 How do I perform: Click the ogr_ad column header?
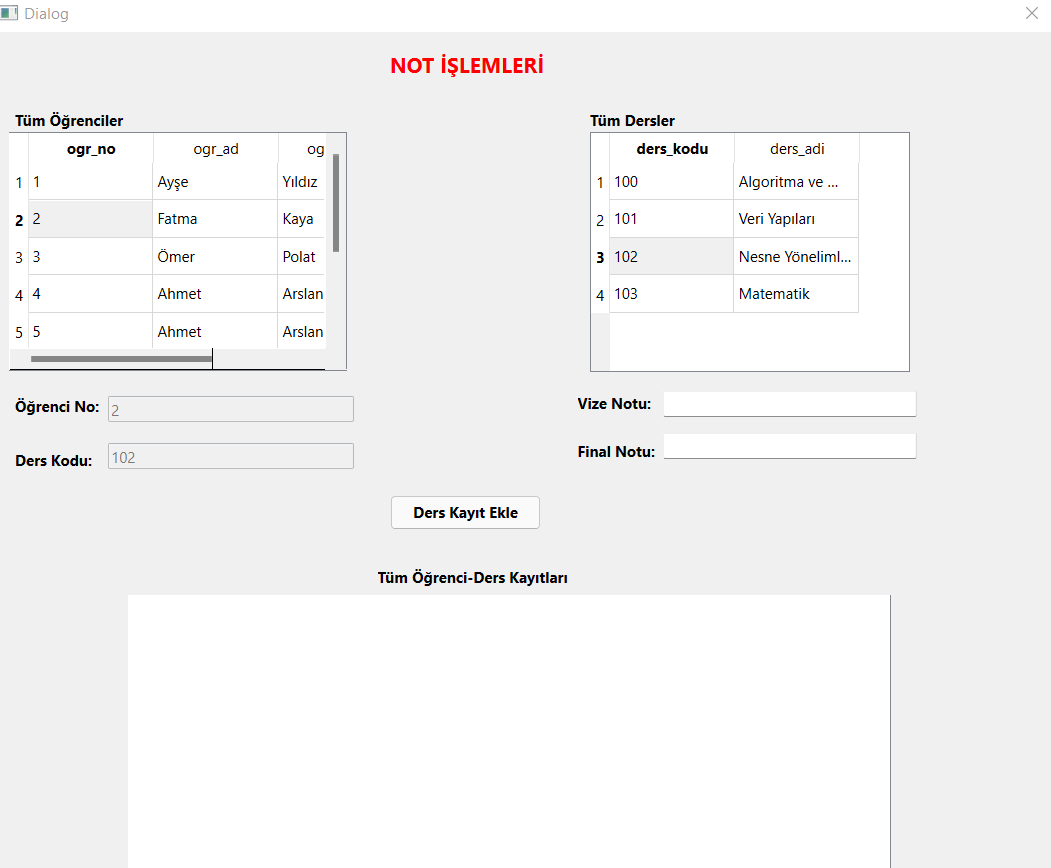pos(216,148)
